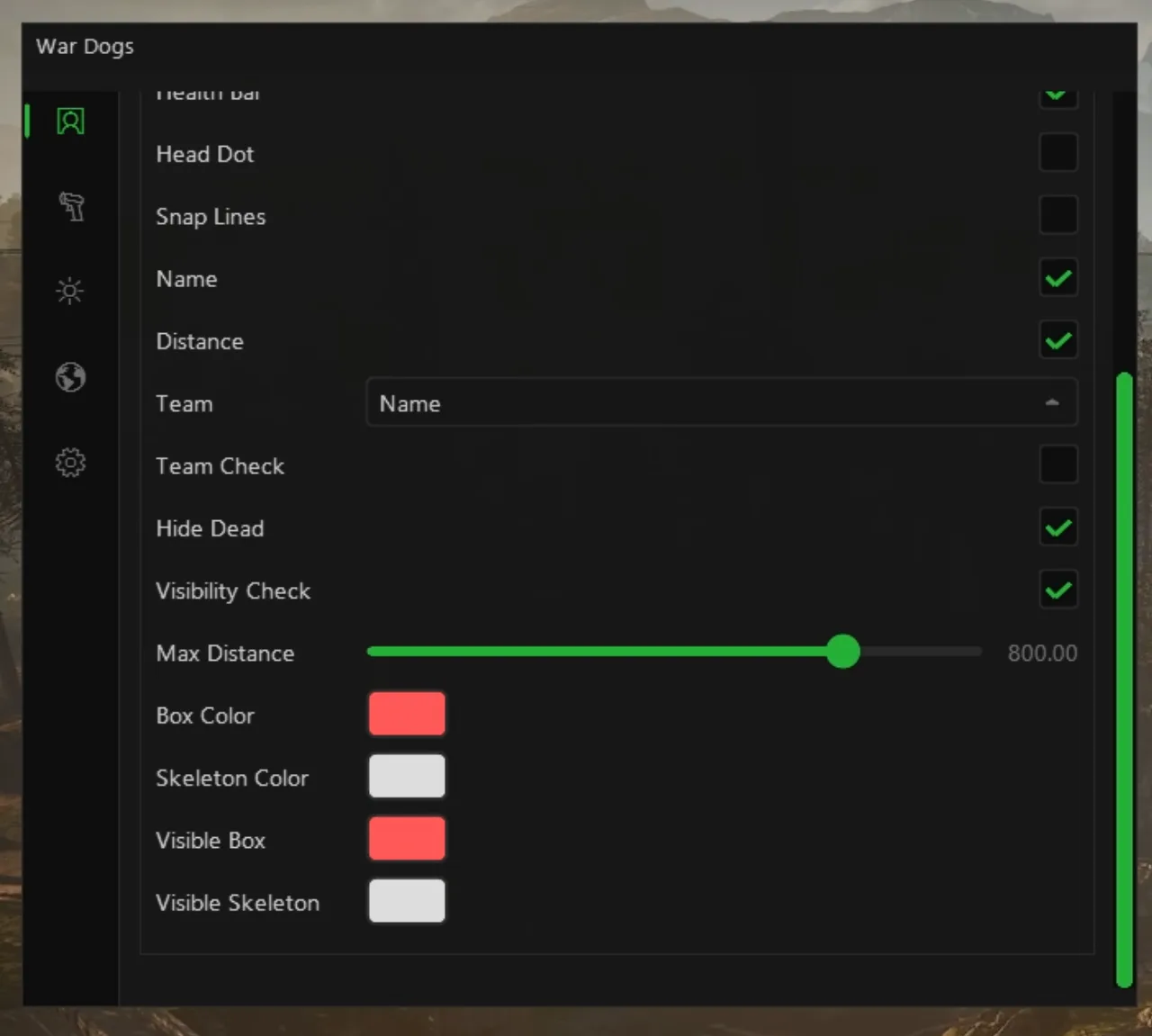Screen dimensions: 1152x1036
Task: Click the Max Distance slider handle
Action: [843, 652]
